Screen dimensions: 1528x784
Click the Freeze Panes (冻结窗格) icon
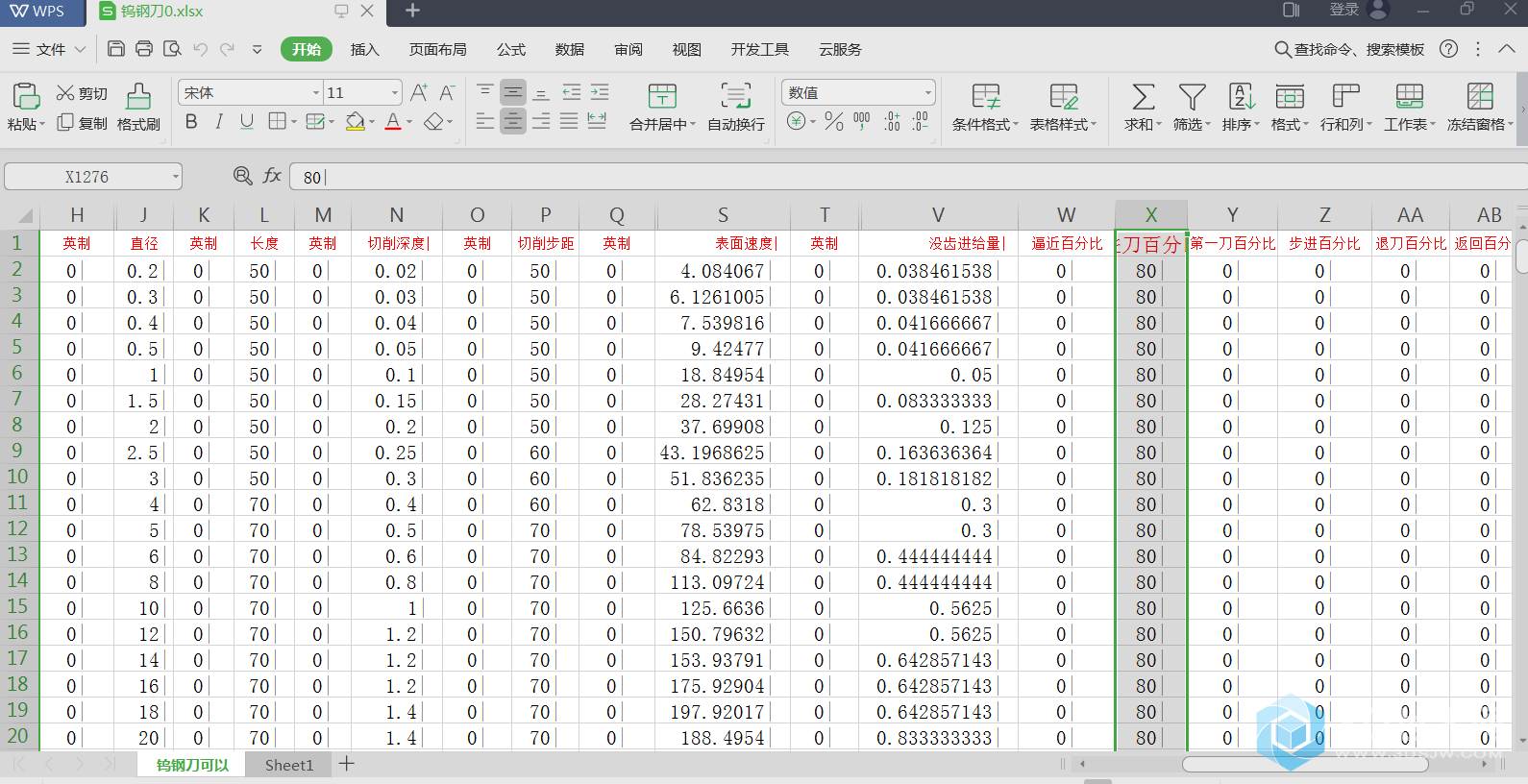point(1480,96)
